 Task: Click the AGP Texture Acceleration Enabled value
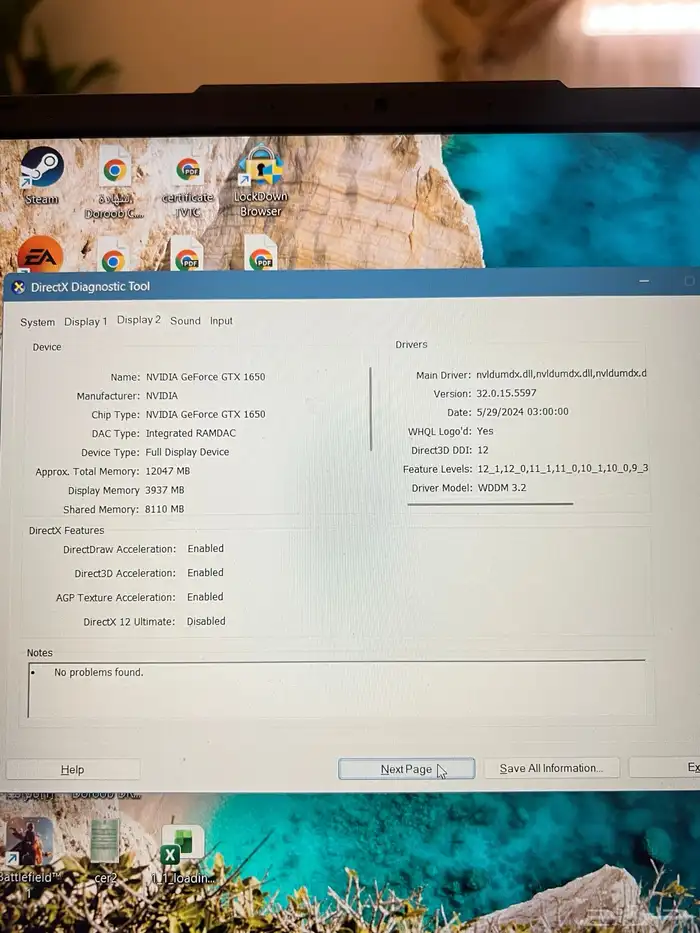pyautogui.click(x=205, y=597)
